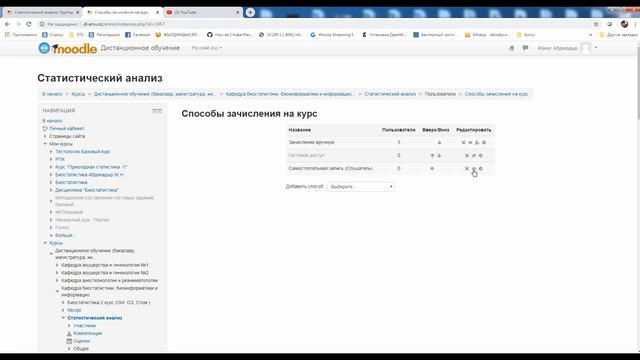This screenshot has width=640, height=360.
Task: Toggle eye icon for 'Самостоятельная запись (Слушатель)'
Action: click(x=474, y=168)
